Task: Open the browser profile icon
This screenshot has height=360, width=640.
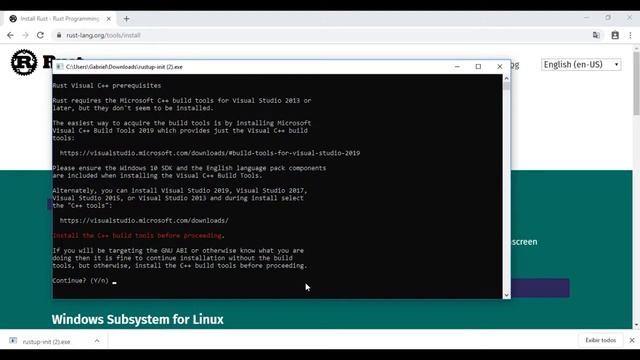Action: coord(615,36)
